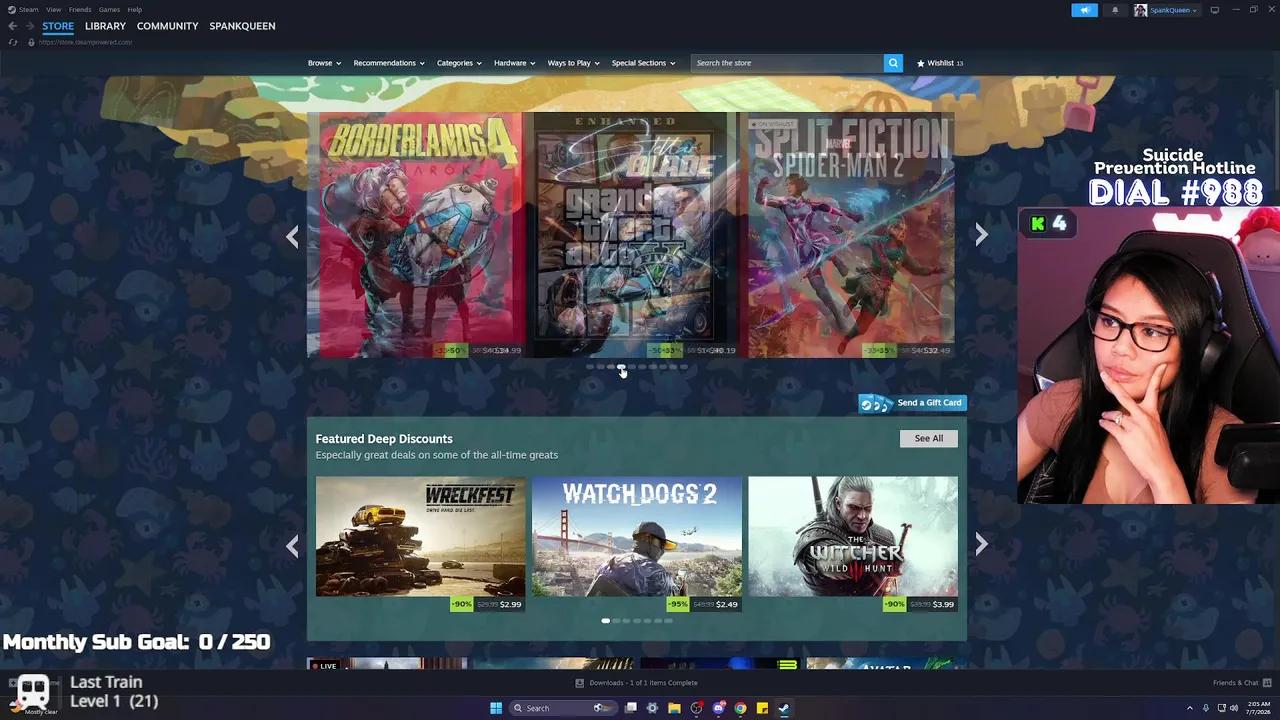Go back using the Steam back arrow
This screenshot has height=720, width=1280.
12,26
